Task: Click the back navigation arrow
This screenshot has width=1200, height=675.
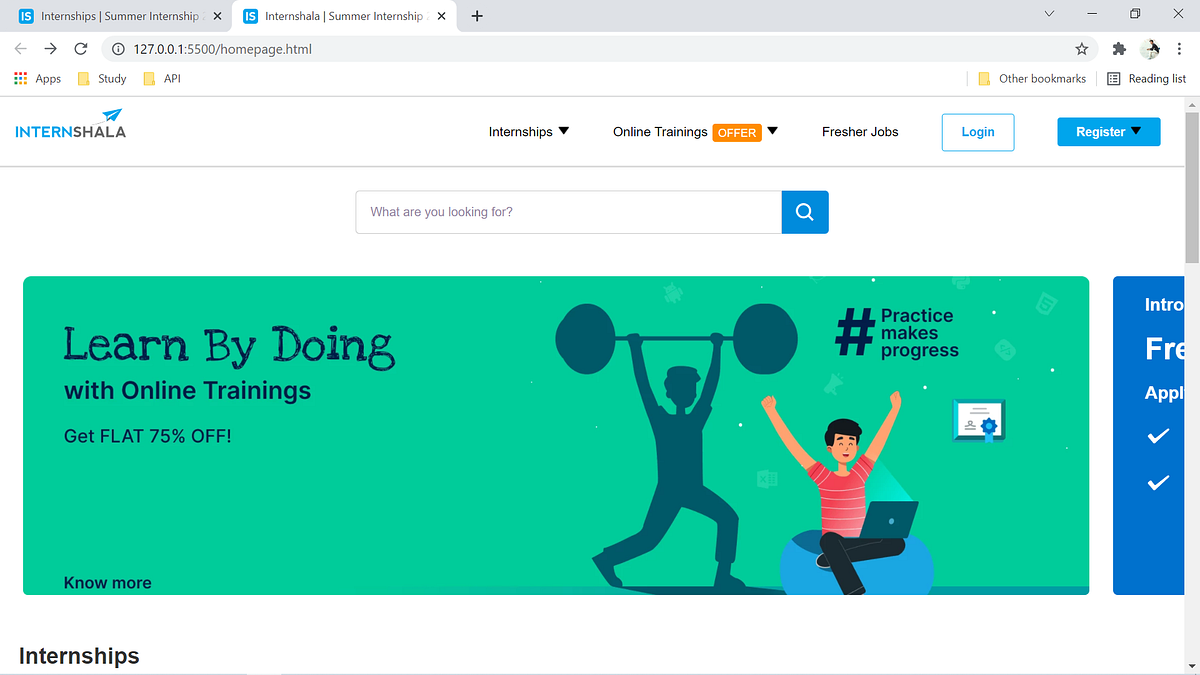Action: (20, 48)
